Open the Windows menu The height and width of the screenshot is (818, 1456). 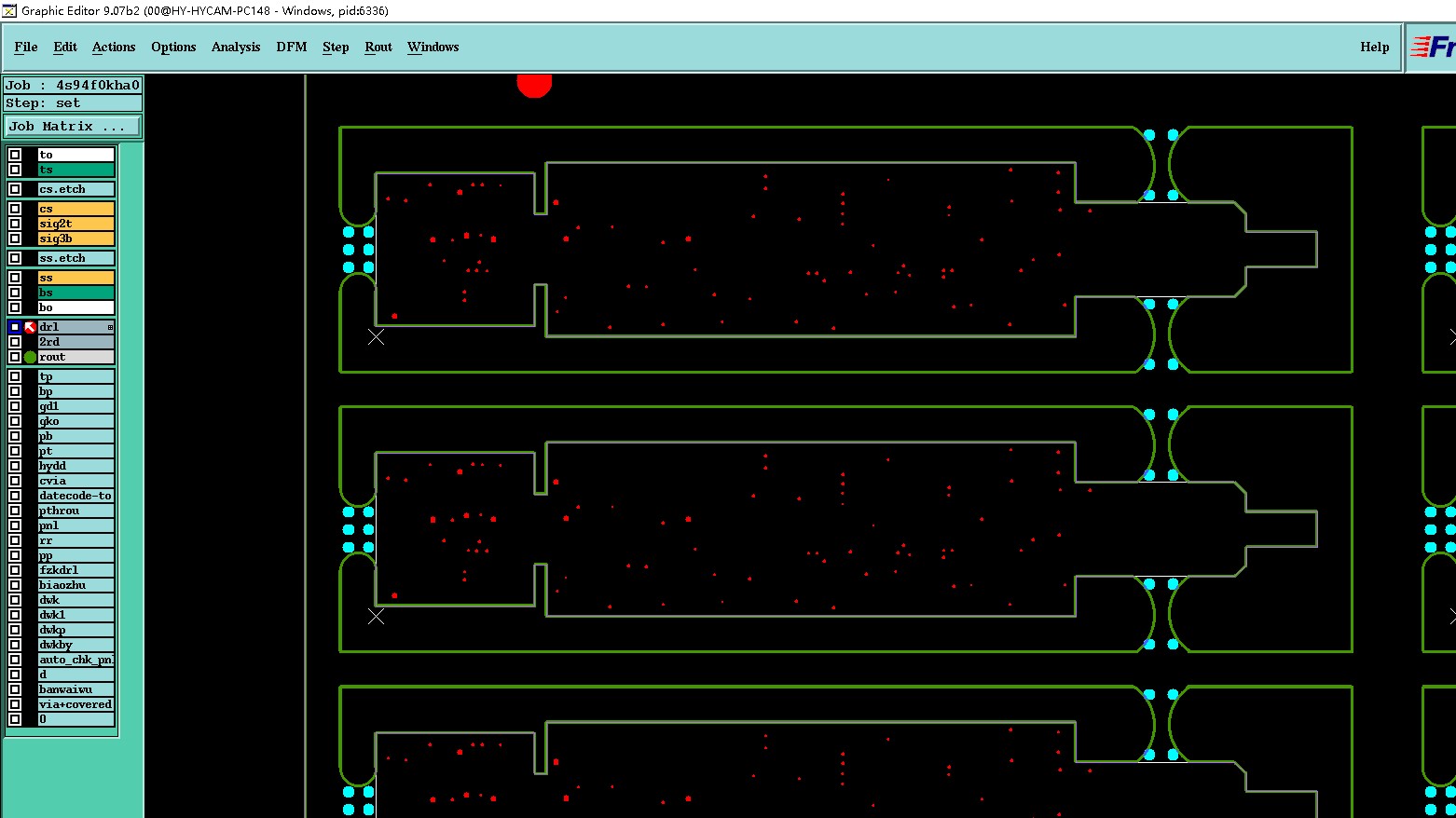point(433,47)
